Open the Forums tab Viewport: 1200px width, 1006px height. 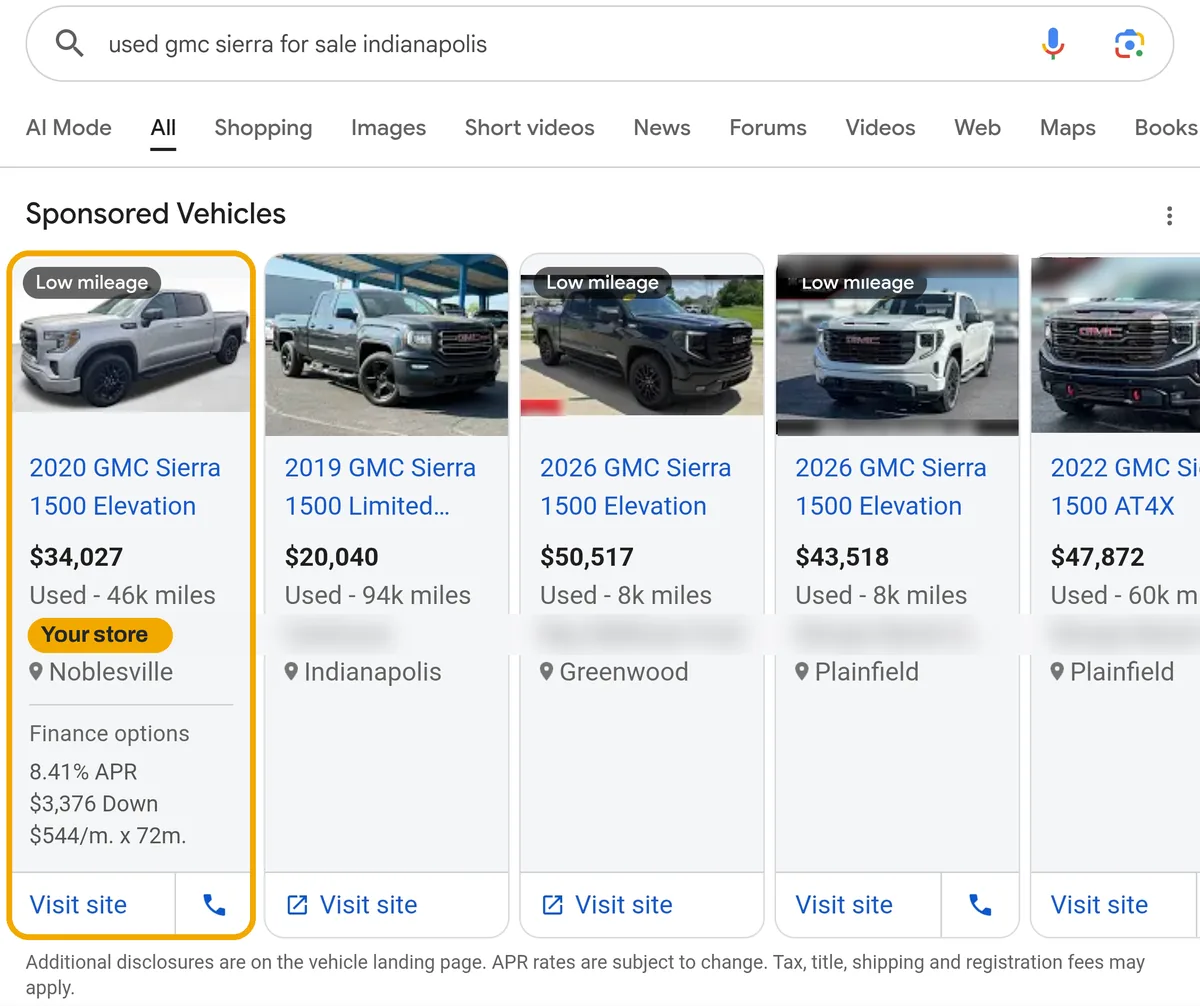(x=768, y=128)
